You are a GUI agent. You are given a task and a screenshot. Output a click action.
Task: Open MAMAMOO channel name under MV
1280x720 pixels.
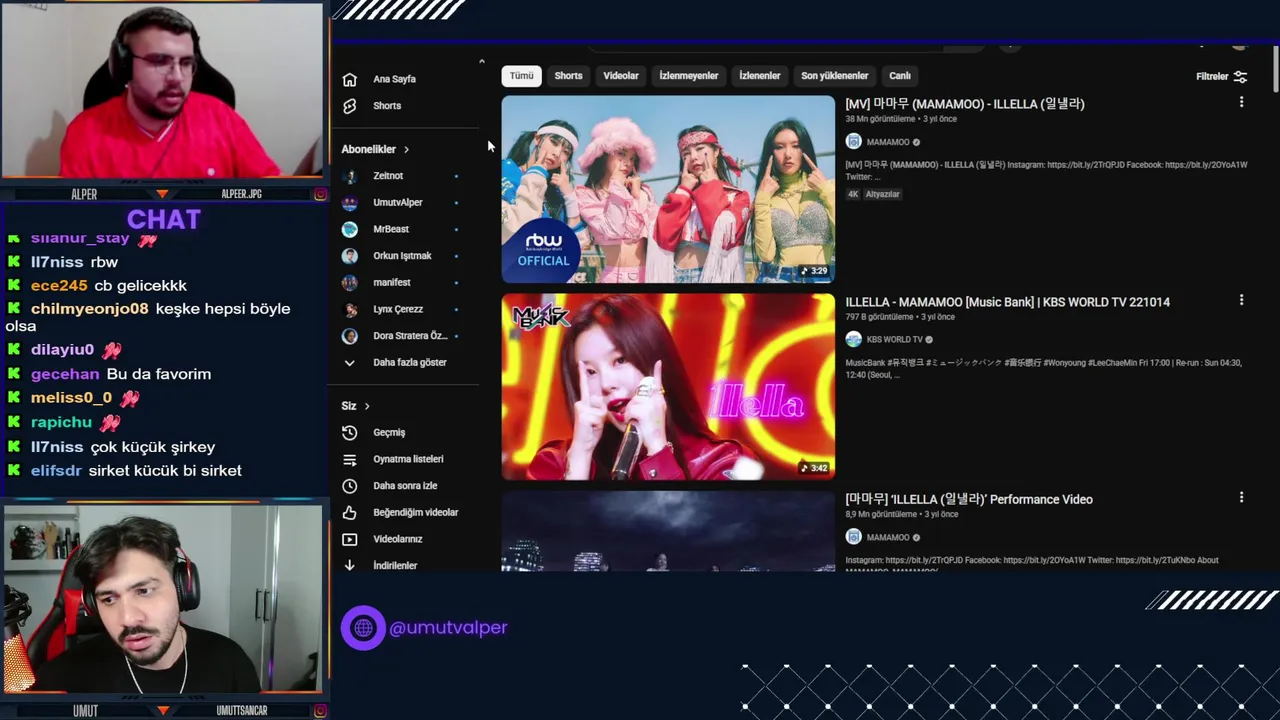(888, 143)
